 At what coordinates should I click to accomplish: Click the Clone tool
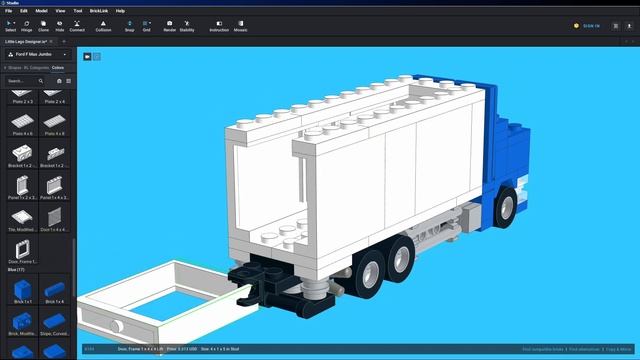point(43,26)
